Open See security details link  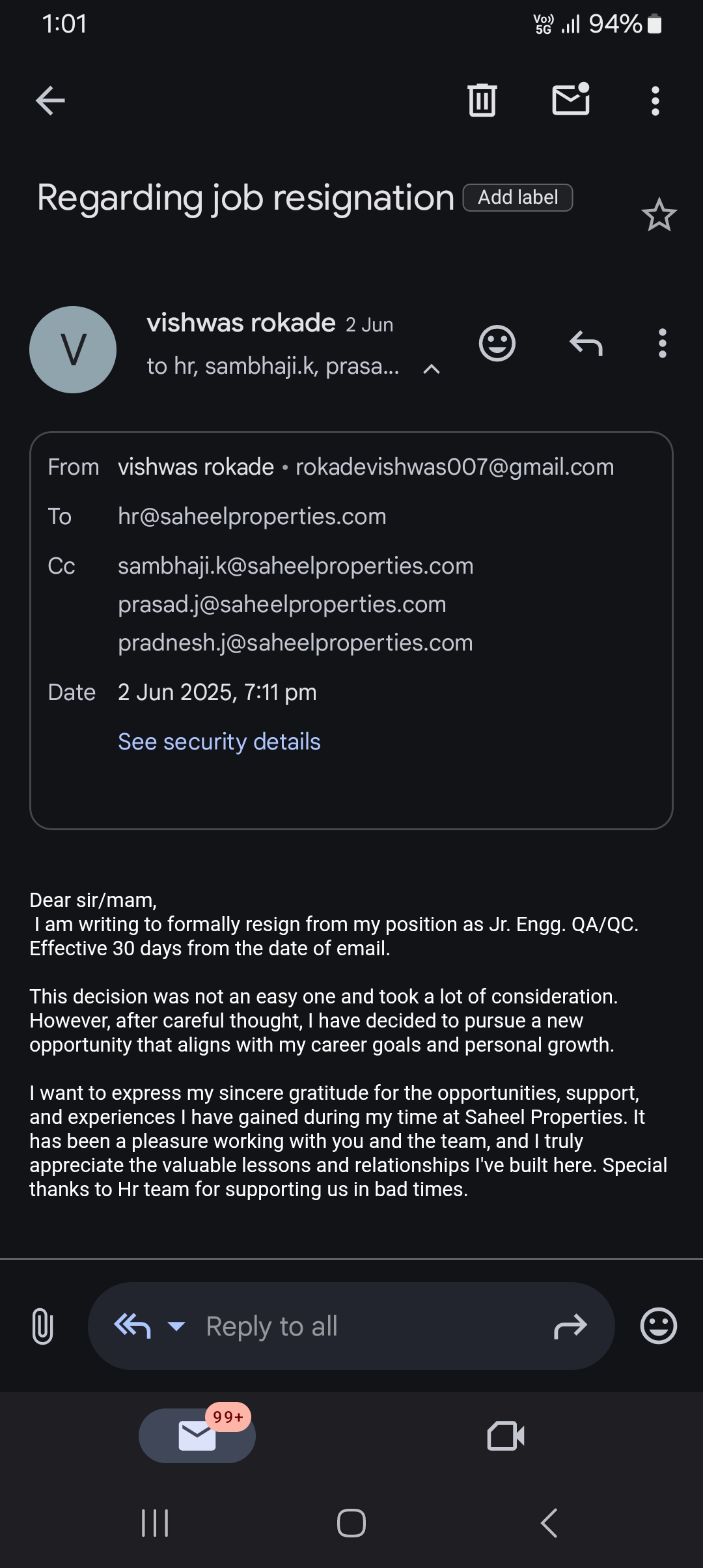pos(219,742)
